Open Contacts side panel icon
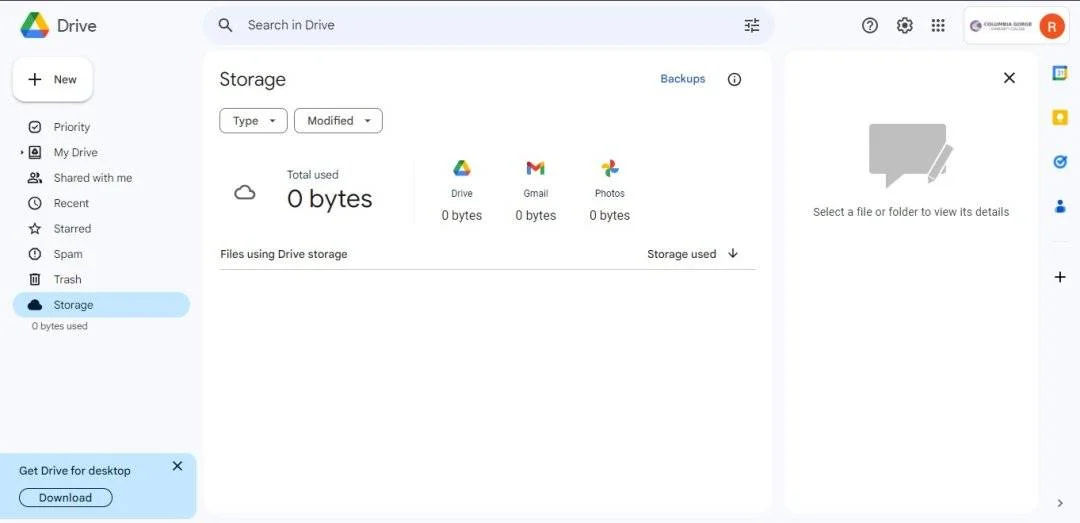 [x=1060, y=206]
